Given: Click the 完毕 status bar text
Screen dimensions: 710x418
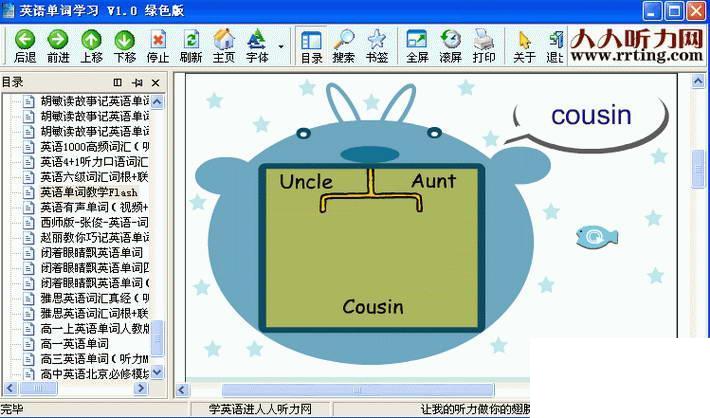Looking at the screenshot, I should point(12,409).
